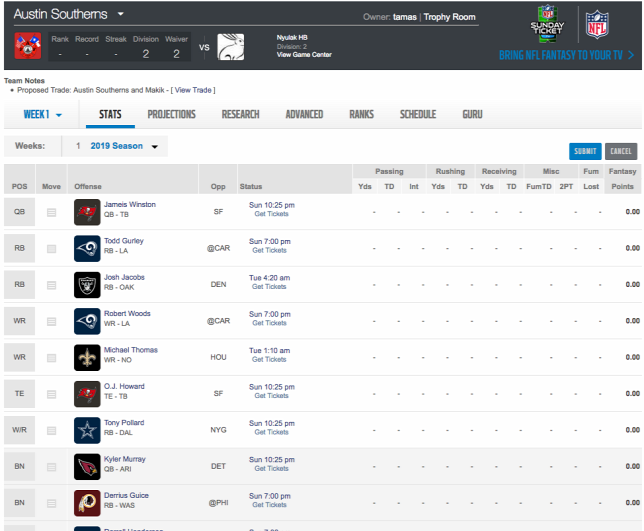644x531 pixels.
Task: Click Bring NFL Fantasy To Your TV banner
Action: point(566,55)
